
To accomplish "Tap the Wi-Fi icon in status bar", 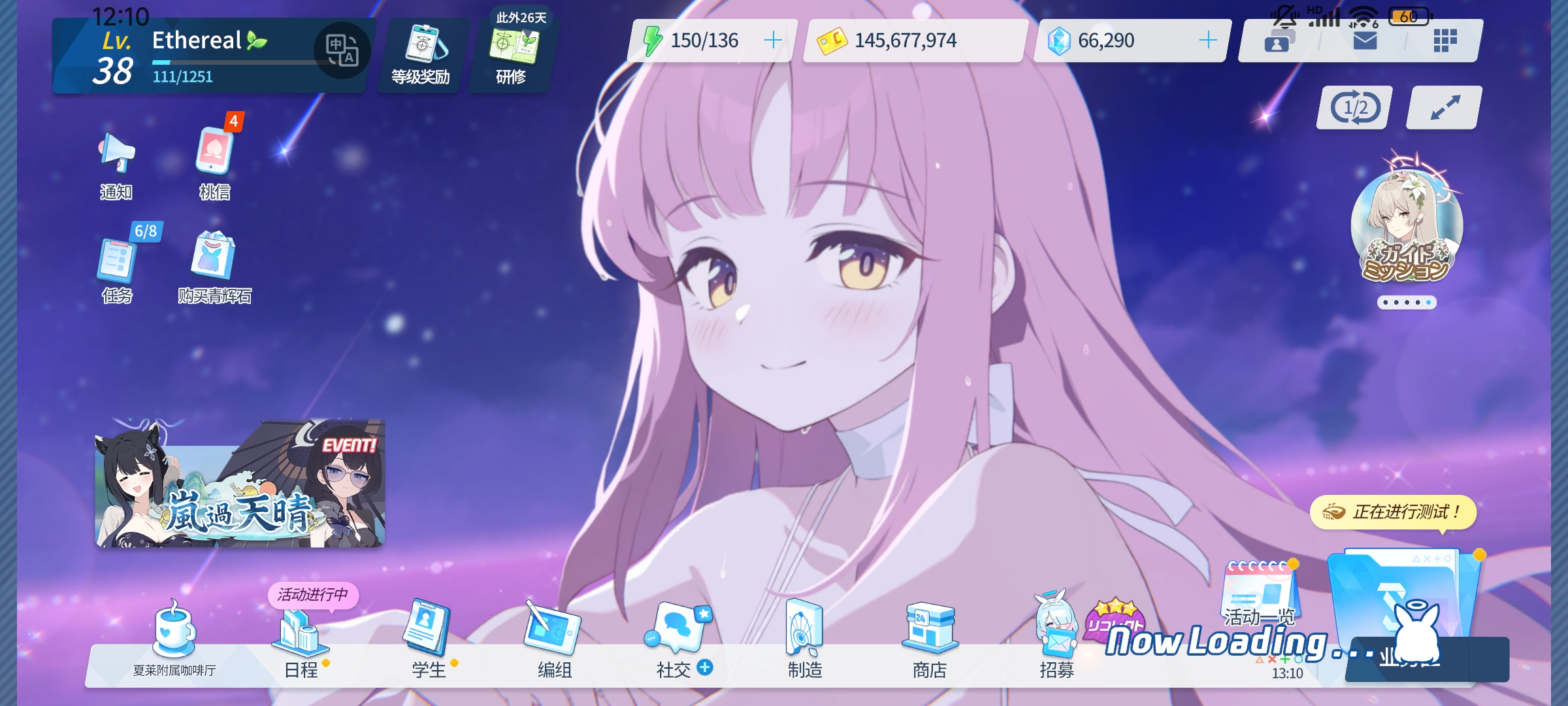I will (1364, 17).
